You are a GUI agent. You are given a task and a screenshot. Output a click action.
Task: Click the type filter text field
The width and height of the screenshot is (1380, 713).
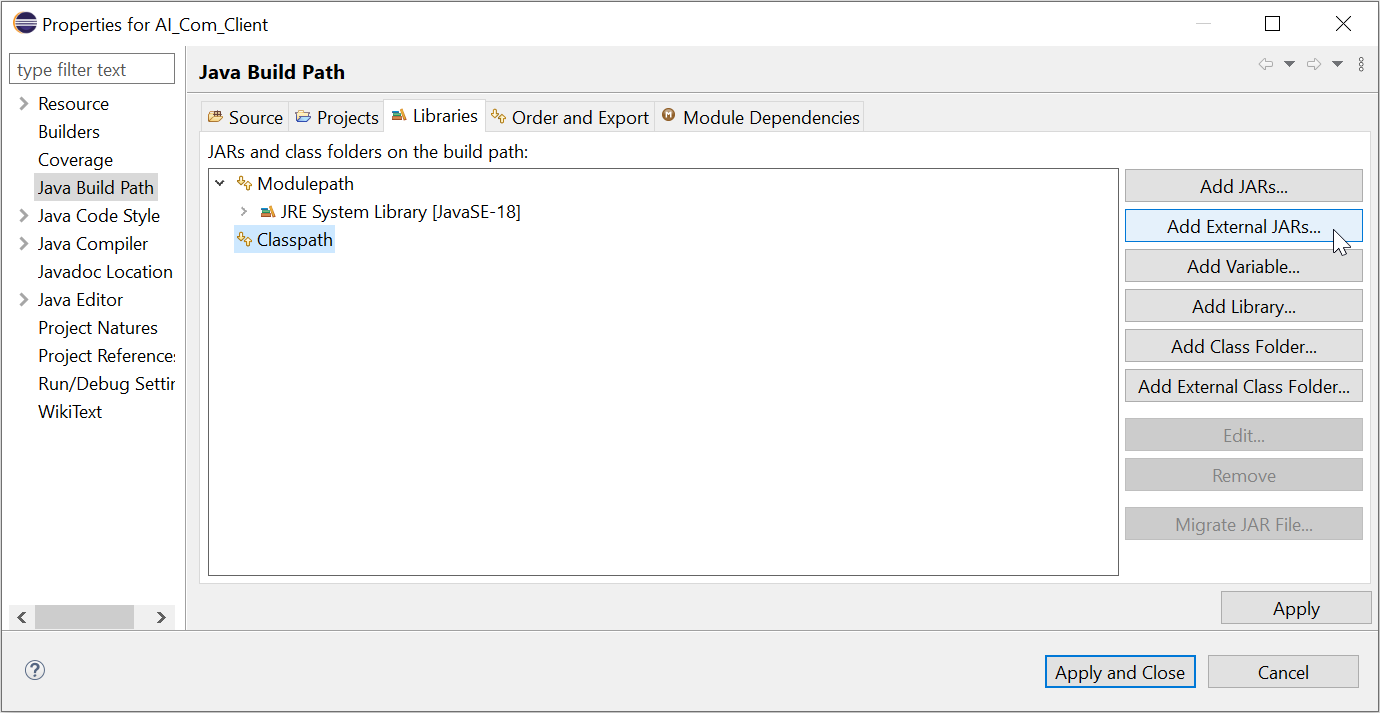(92, 69)
